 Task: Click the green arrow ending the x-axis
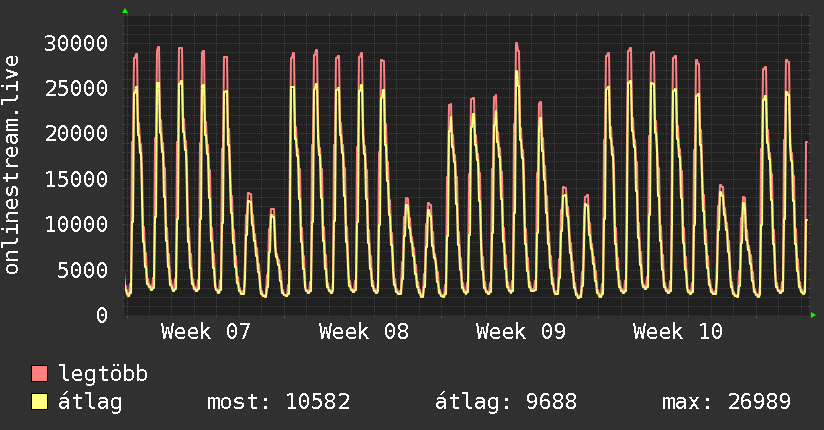click(813, 315)
